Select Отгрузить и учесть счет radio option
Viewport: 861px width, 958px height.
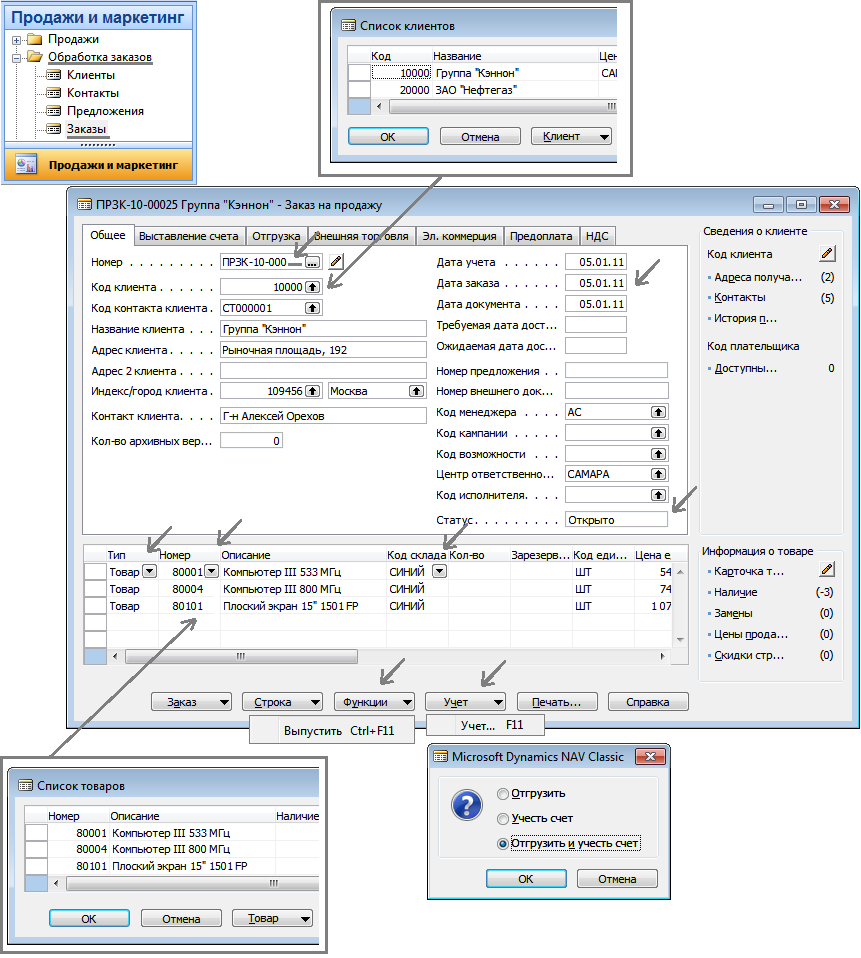coord(503,844)
